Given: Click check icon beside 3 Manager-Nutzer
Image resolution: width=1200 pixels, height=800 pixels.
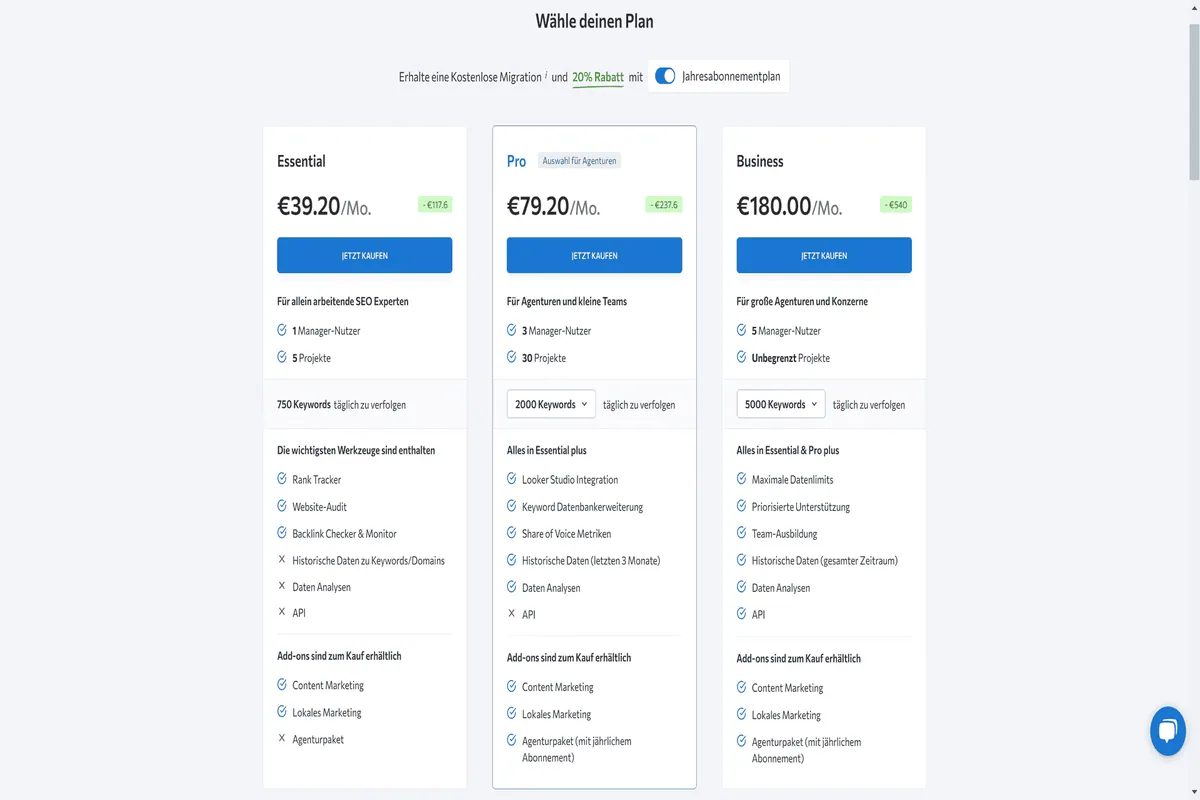Looking at the screenshot, I should tap(512, 330).
